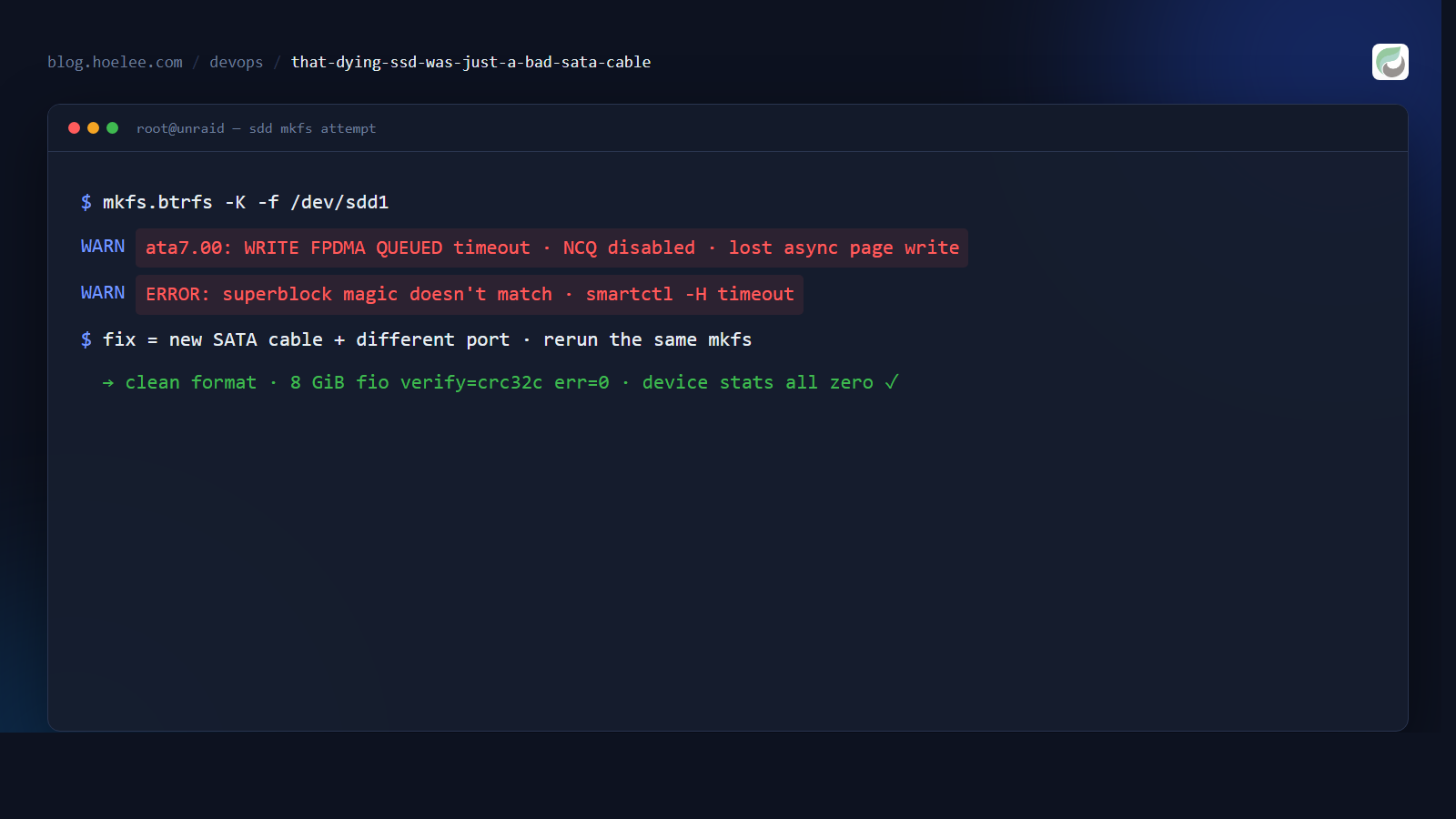Image resolution: width=1456 pixels, height=819 pixels.
Task: Click the dollar prompt before fix
Action: click(86, 339)
